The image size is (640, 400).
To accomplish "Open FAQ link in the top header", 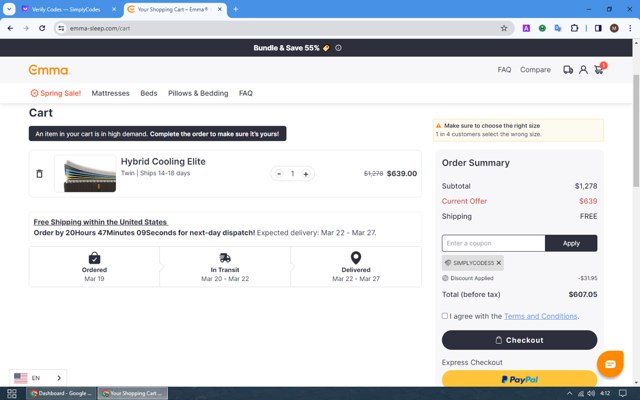I will 504,70.
